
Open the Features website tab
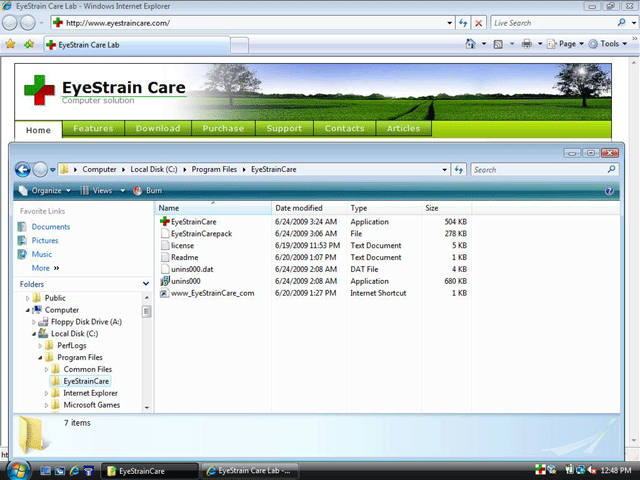point(93,128)
